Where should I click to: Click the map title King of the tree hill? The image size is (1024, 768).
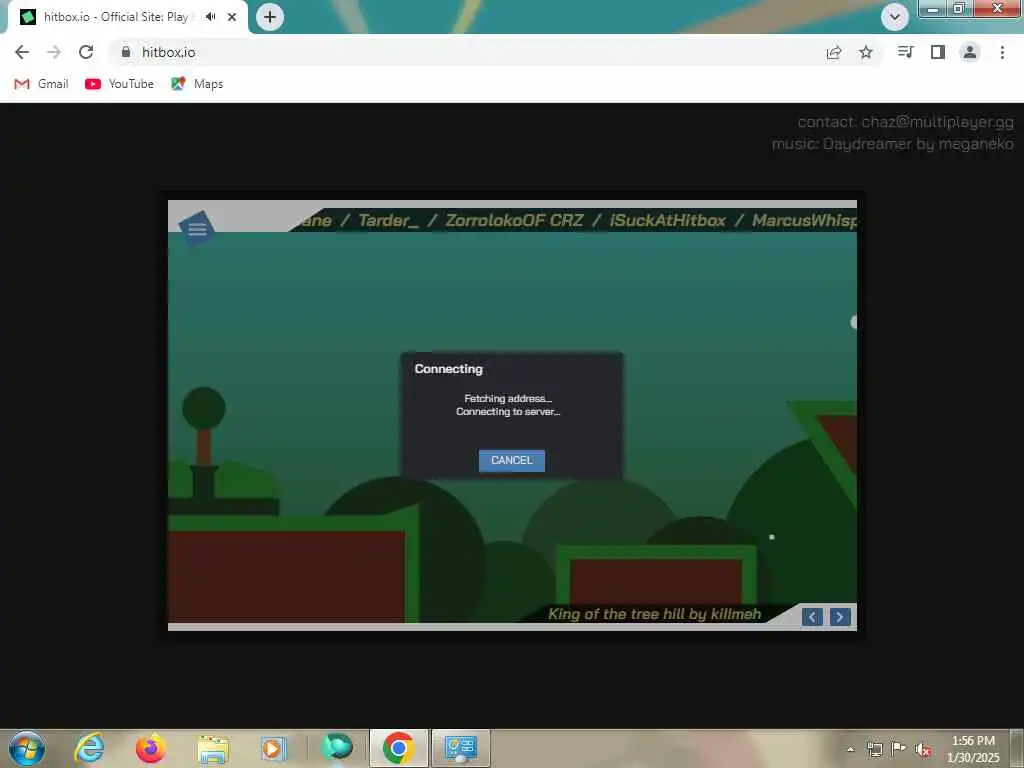[654, 614]
